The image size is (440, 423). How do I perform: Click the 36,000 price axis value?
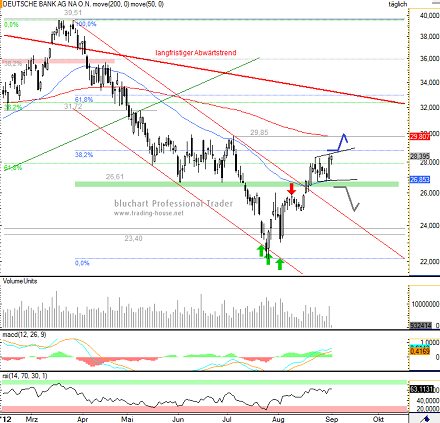pyautogui.click(x=430, y=59)
